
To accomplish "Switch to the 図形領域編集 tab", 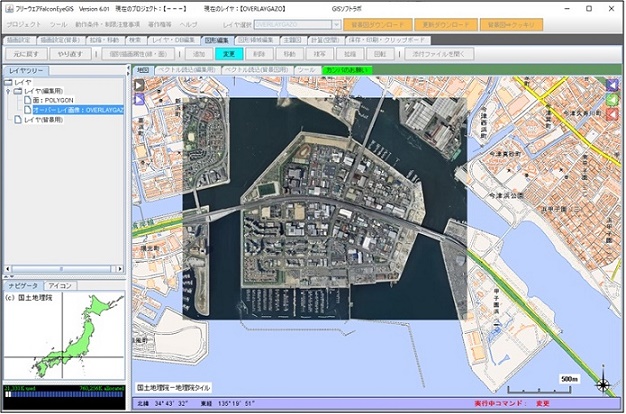I will point(256,40).
